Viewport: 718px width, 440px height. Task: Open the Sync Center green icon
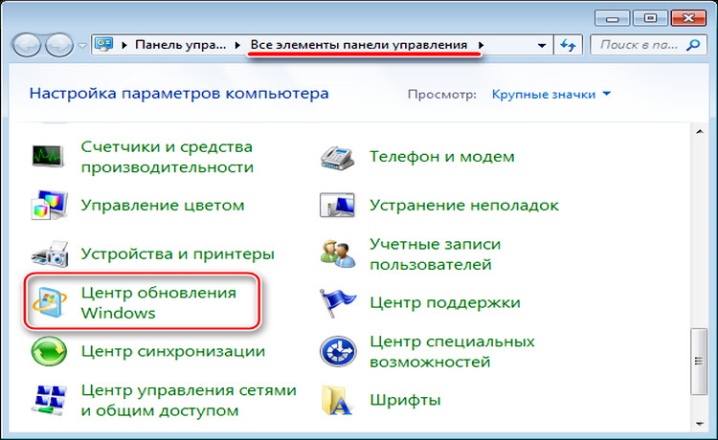point(49,351)
